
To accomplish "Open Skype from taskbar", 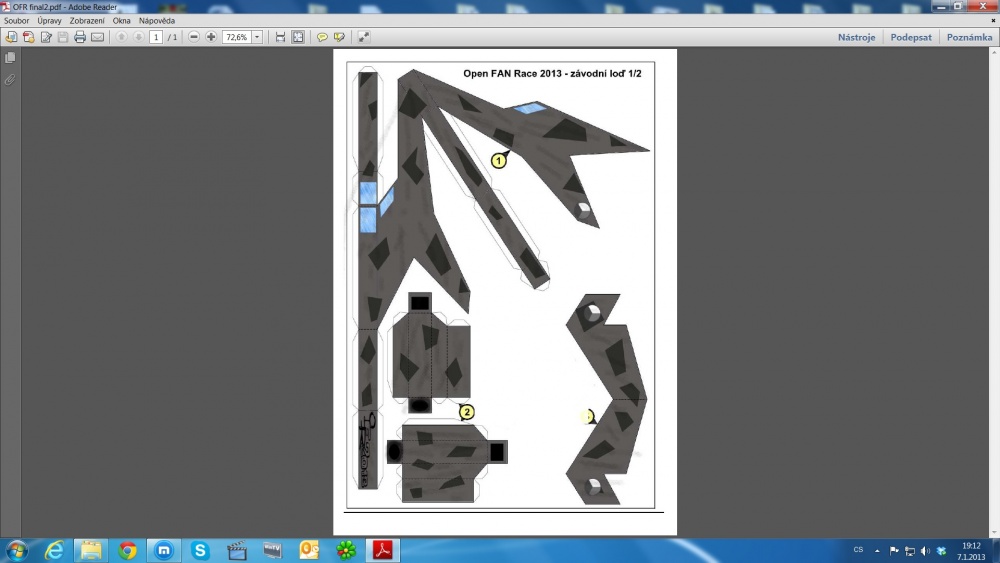I will coord(200,550).
